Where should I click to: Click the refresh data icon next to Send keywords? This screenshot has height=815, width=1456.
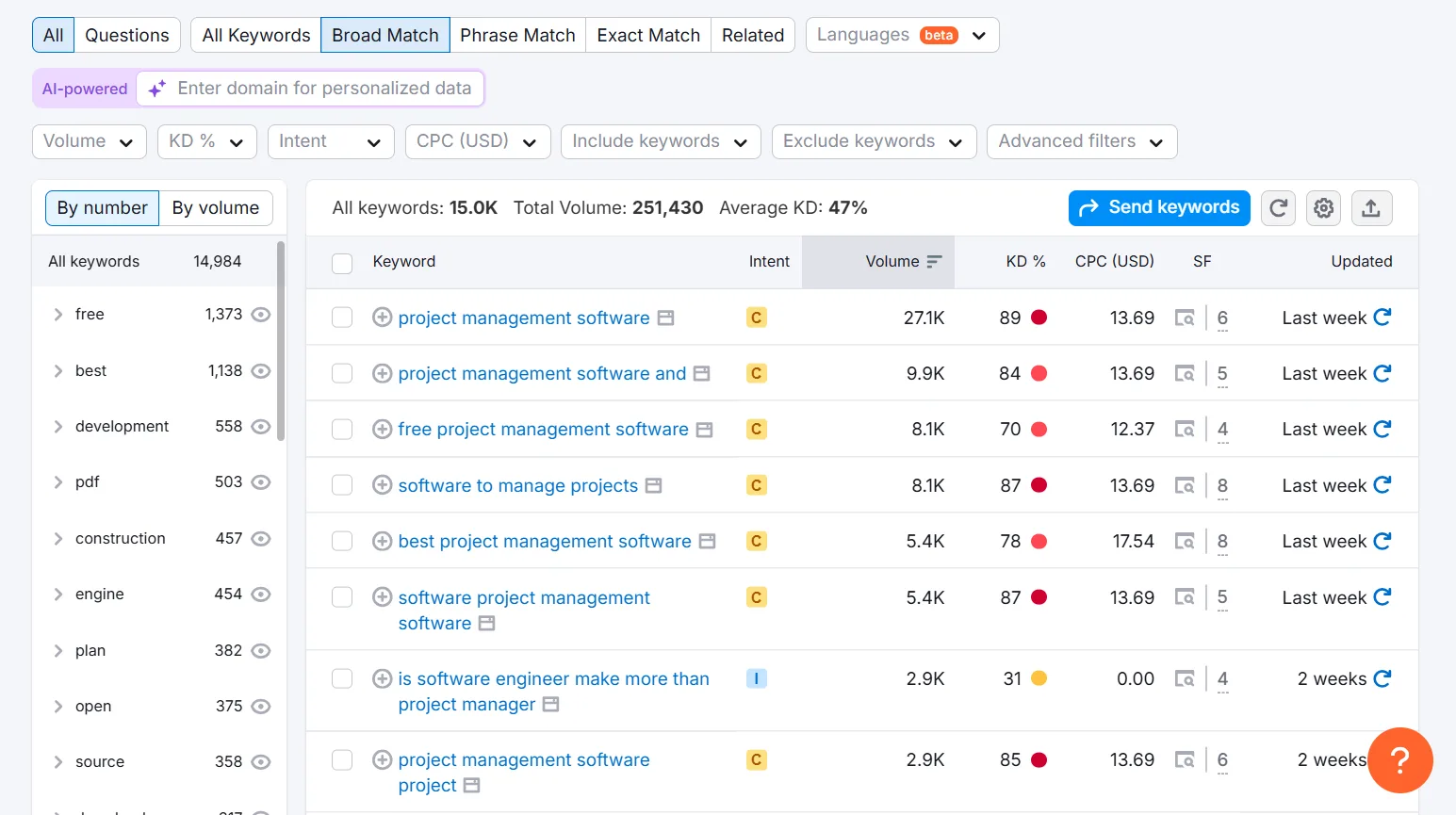[x=1278, y=208]
